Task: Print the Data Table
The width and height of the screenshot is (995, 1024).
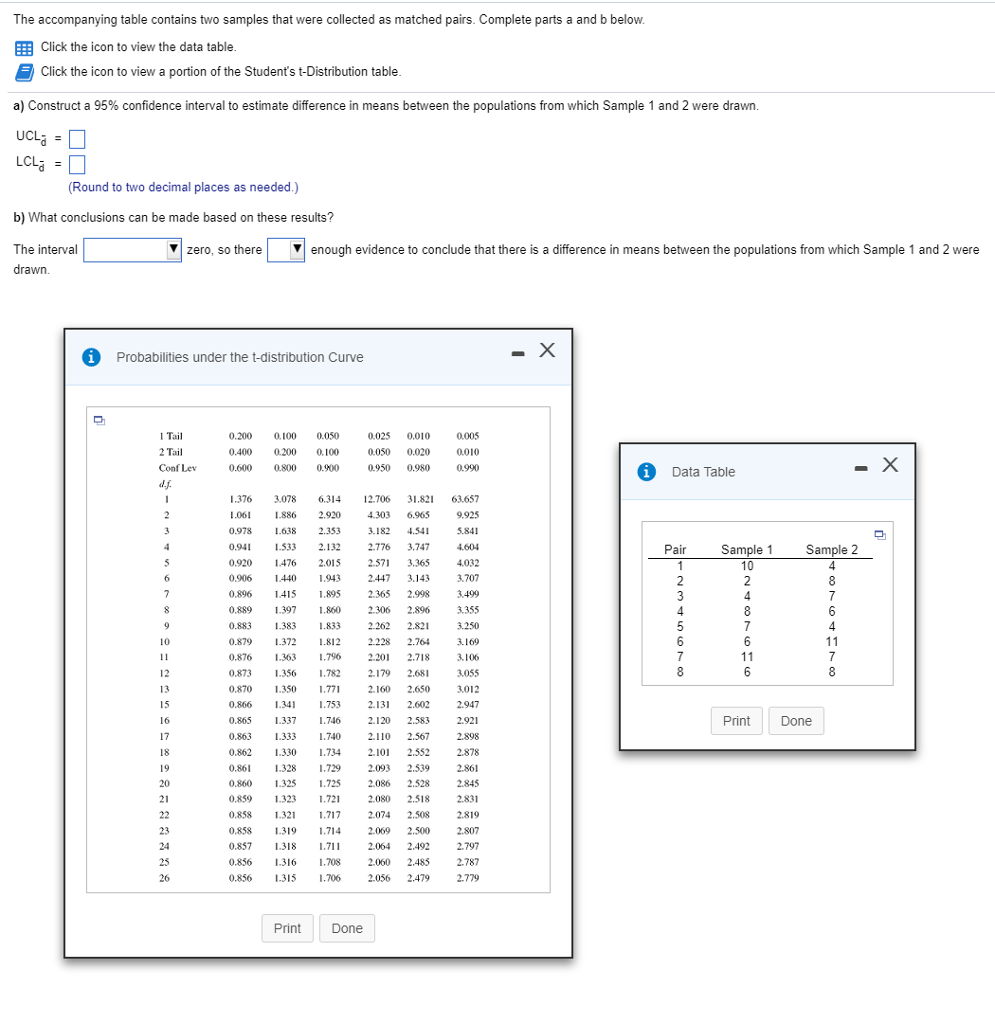Action: coord(736,721)
